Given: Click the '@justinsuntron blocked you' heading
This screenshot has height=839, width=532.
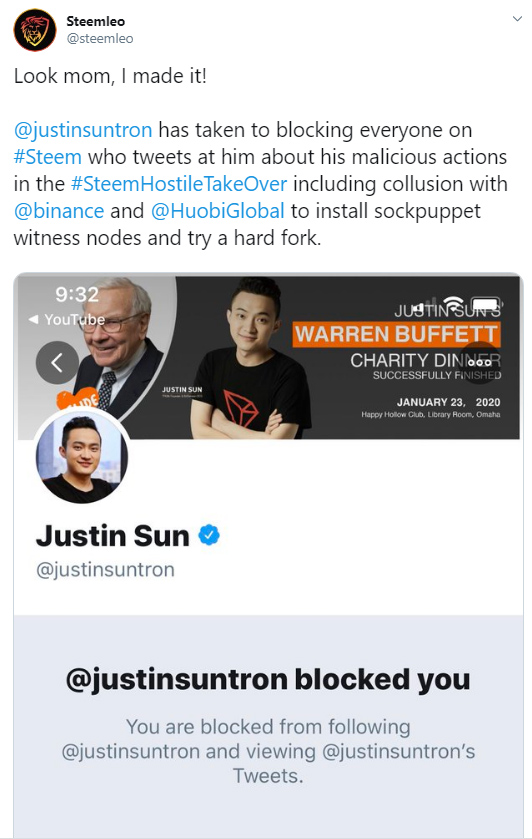Looking at the screenshot, I should 268,680.
